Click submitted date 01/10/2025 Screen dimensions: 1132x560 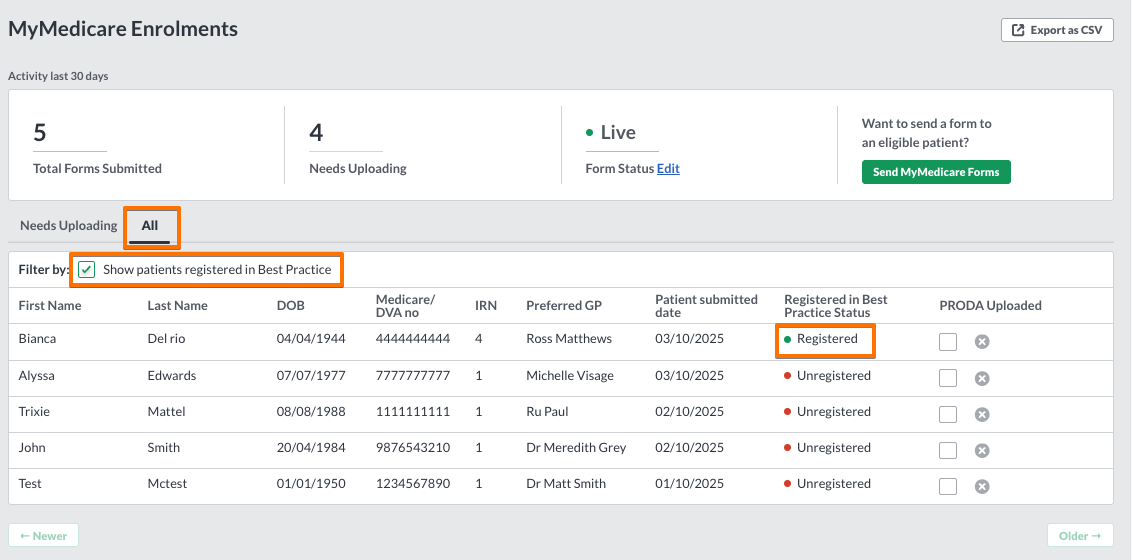click(689, 484)
